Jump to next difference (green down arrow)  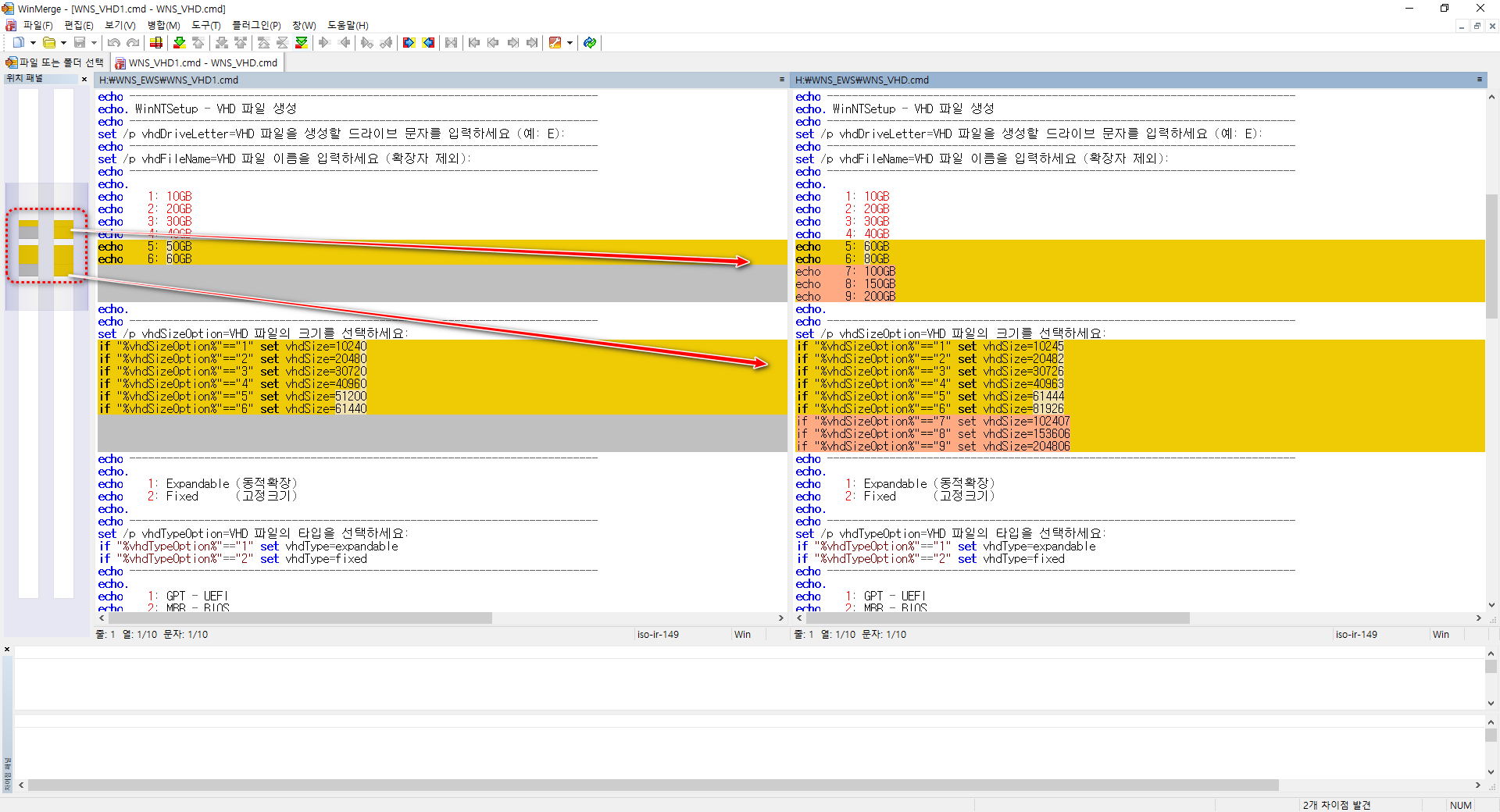coord(180,43)
